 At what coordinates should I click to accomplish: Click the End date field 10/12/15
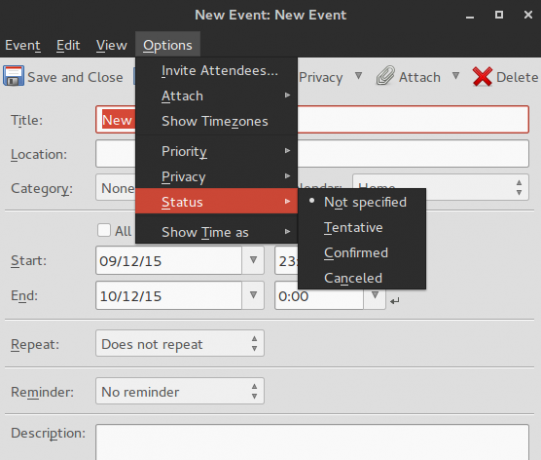pos(169,295)
